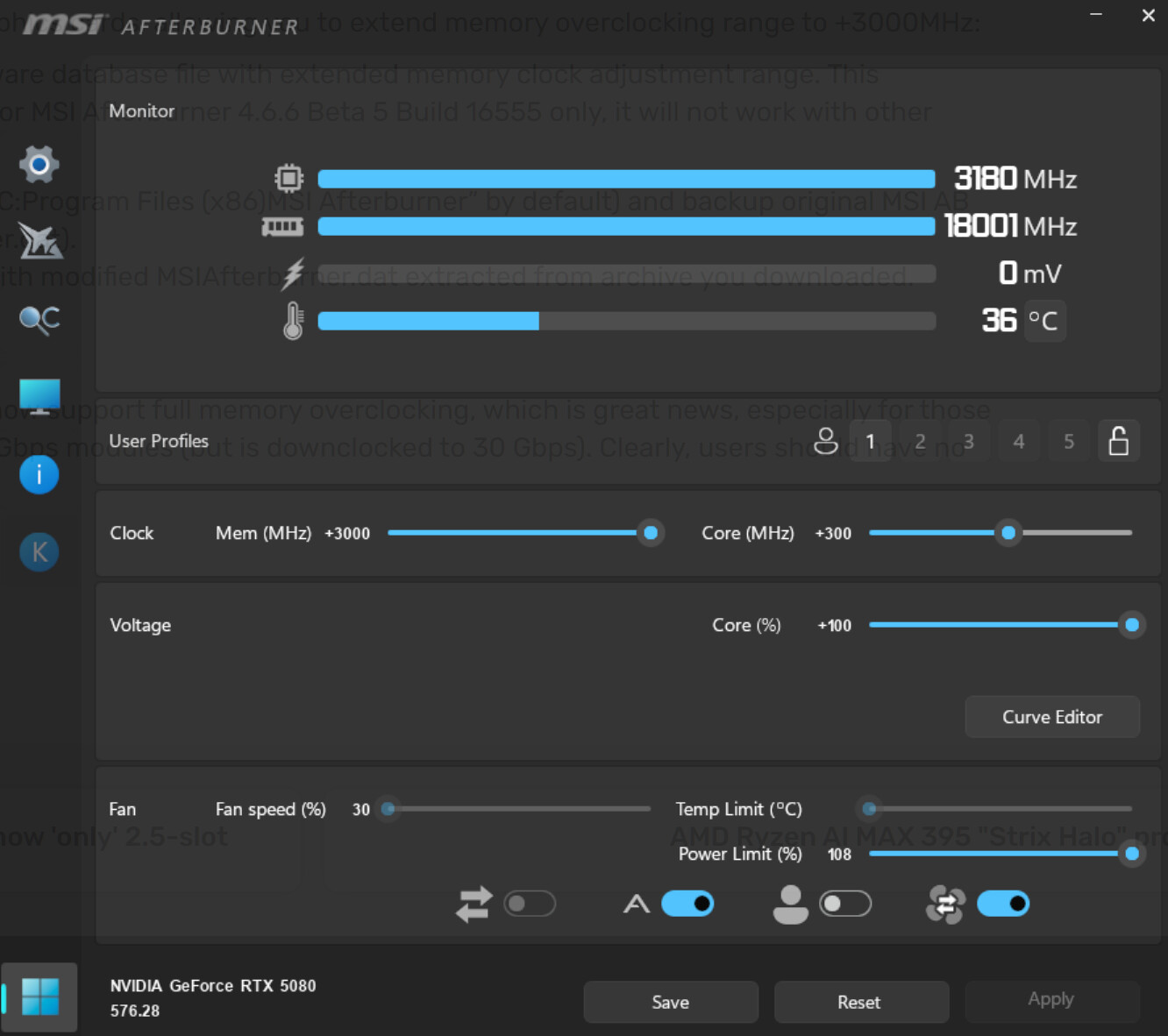Click the GPU core clock chip icon
Viewport: 1168px width, 1036px height.
[288, 178]
